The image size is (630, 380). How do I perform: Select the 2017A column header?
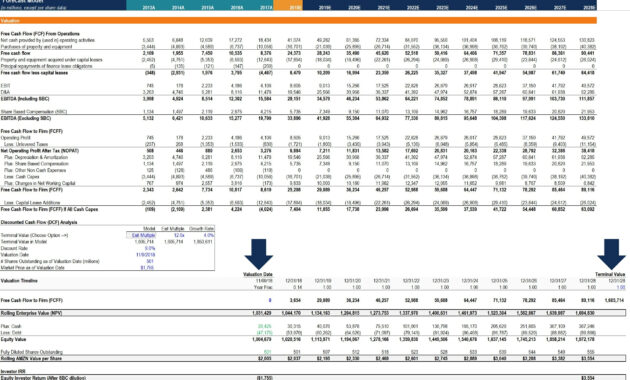[266, 8]
